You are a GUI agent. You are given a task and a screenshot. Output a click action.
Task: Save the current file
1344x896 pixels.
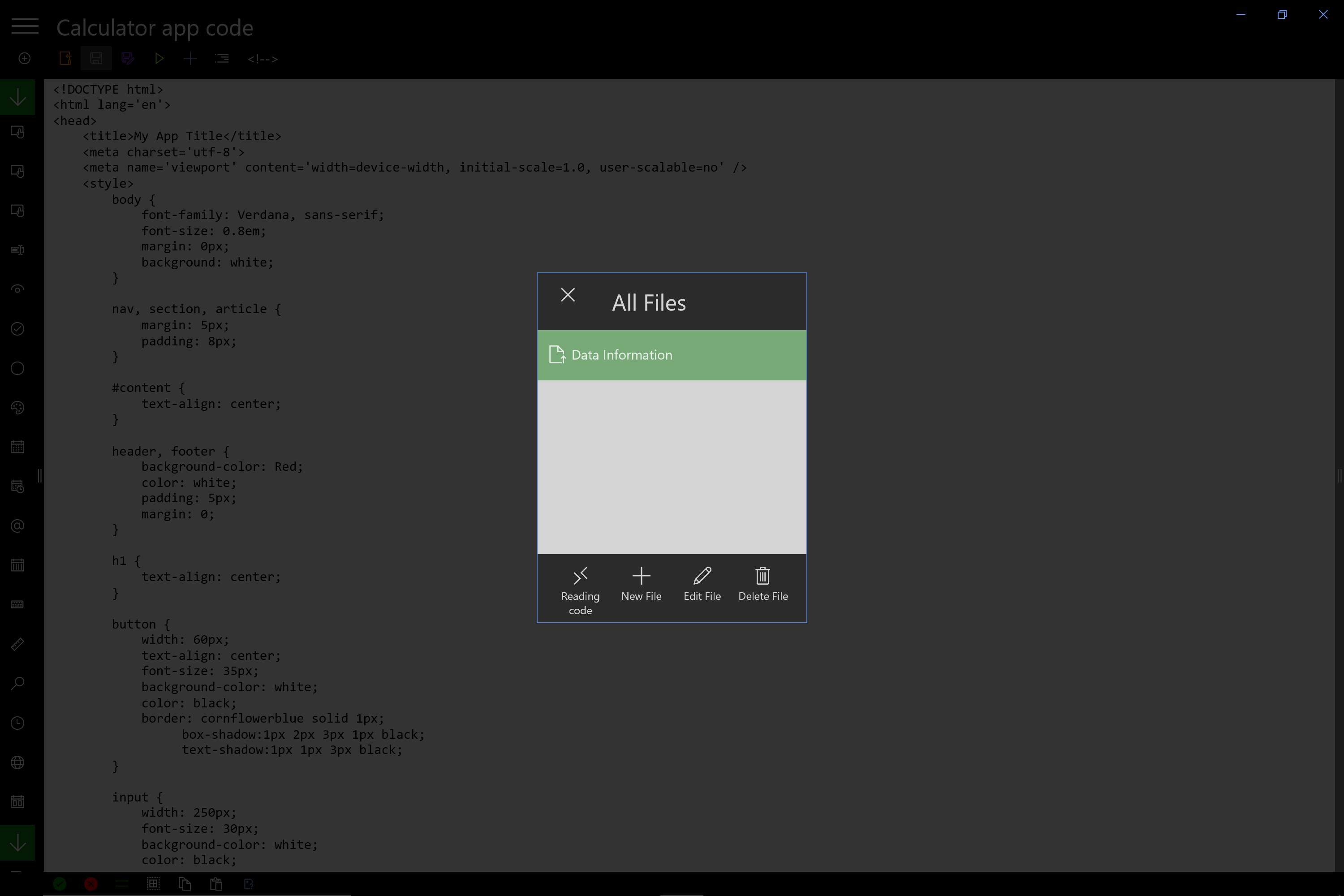[x=96, y=58]
